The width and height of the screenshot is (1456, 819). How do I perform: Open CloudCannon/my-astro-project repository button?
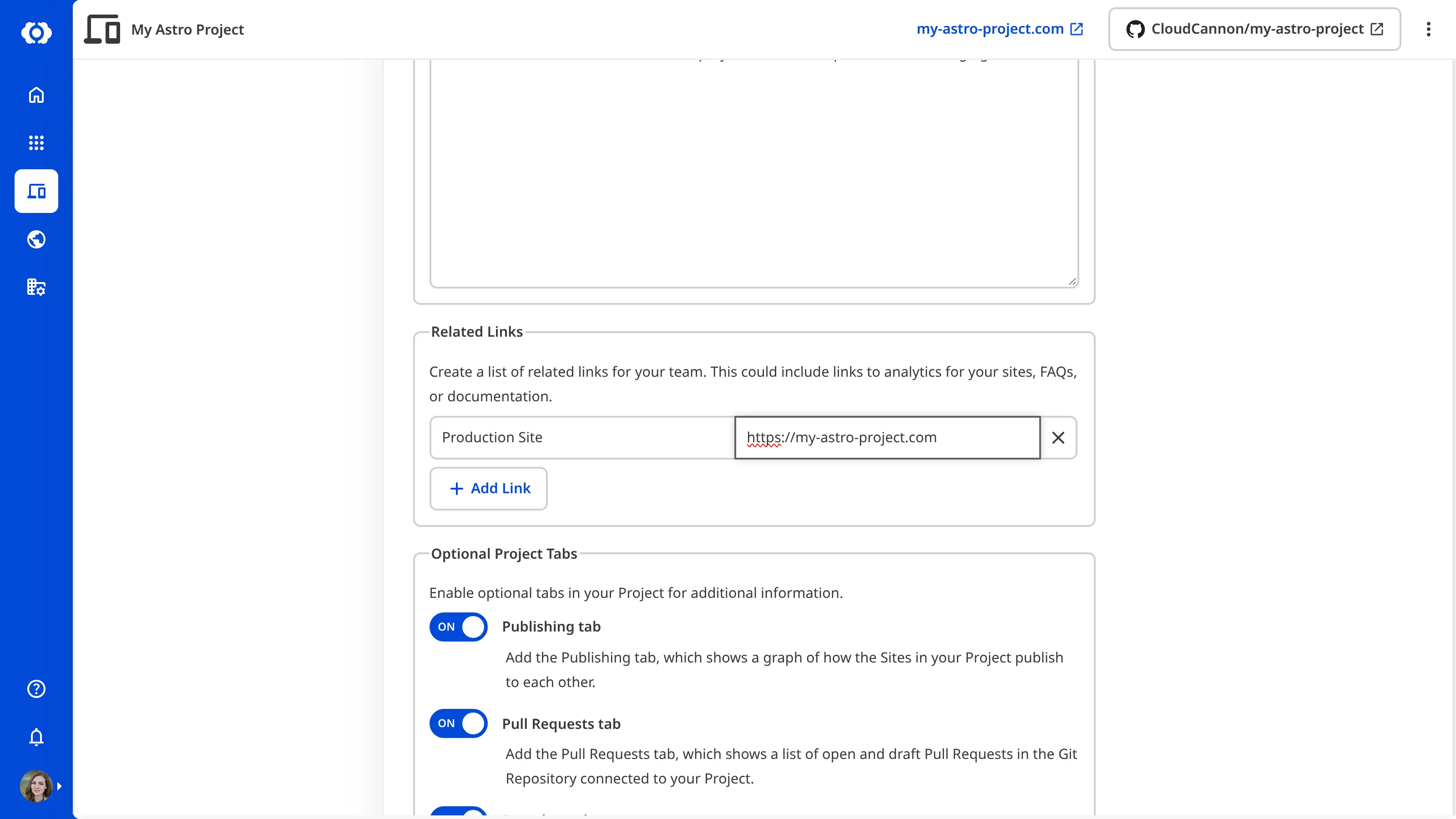click(x=1254, y=30)
